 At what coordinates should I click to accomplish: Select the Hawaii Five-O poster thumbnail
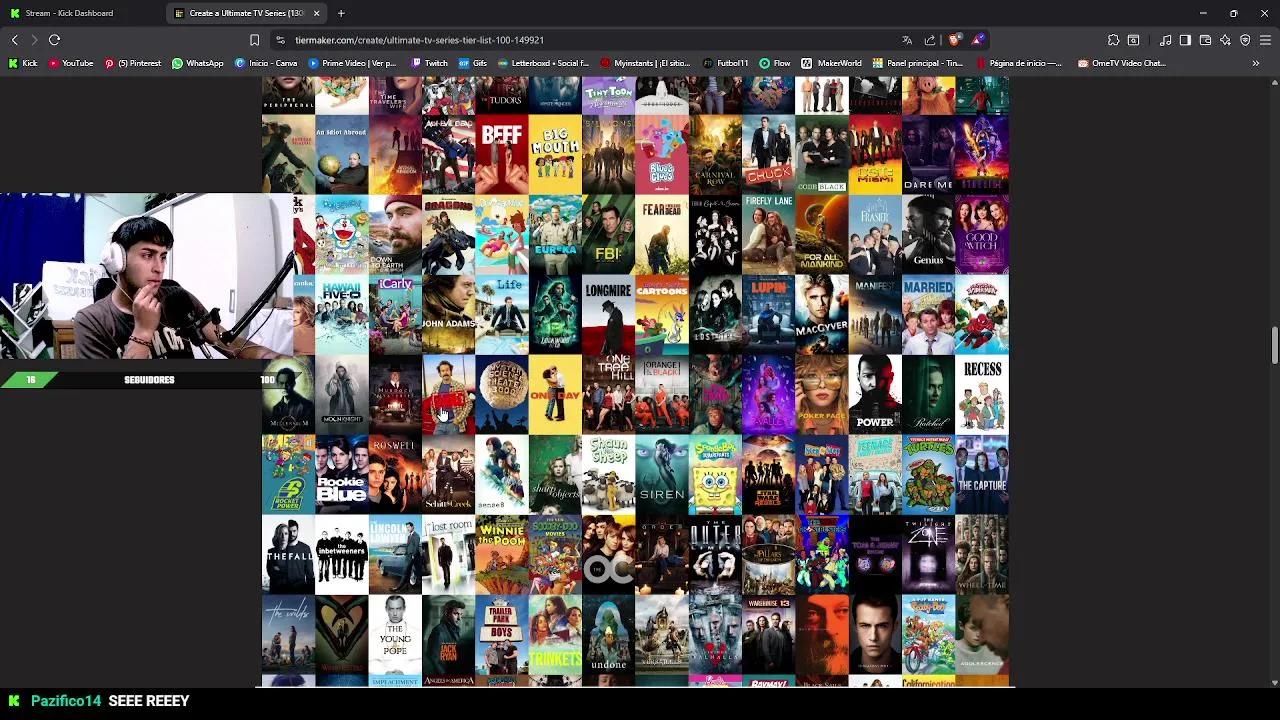point(342,315)
